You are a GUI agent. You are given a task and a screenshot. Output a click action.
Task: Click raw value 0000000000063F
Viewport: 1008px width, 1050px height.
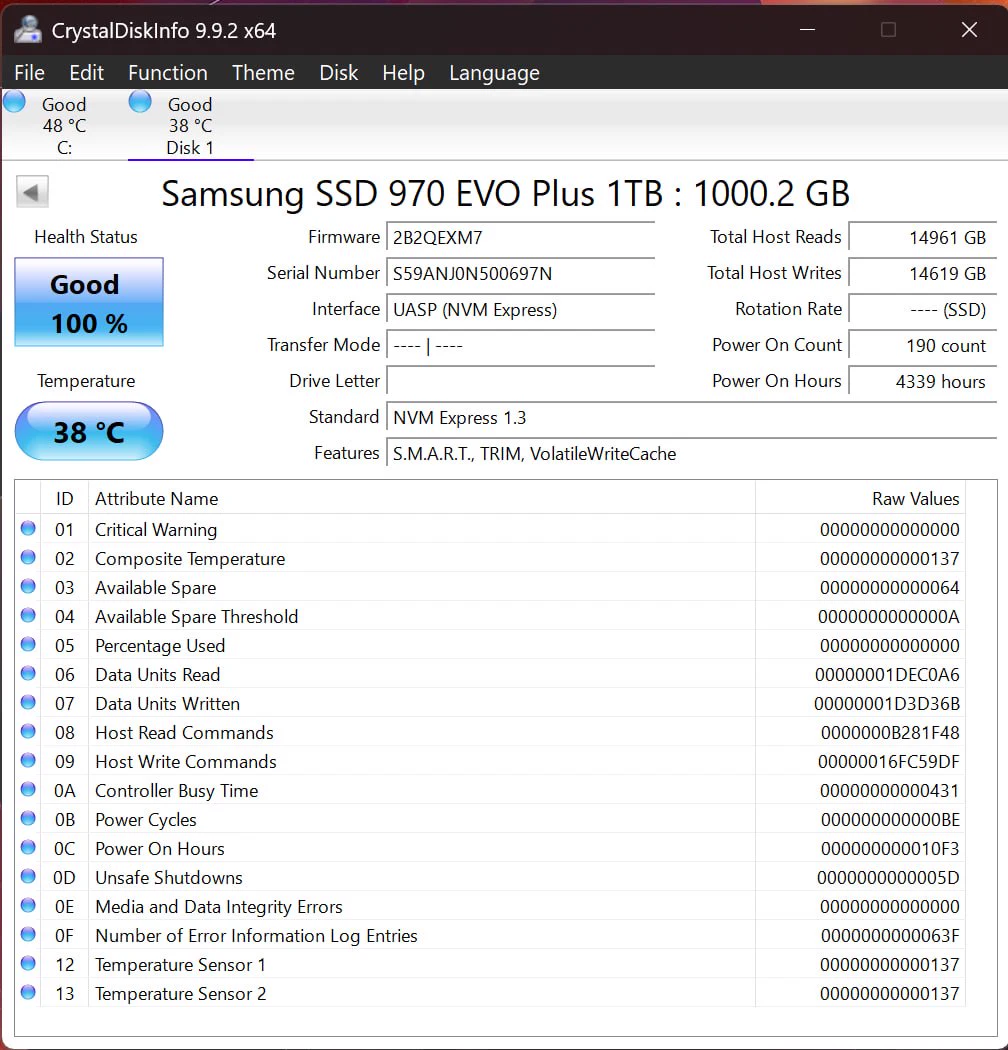pos(890,936)
